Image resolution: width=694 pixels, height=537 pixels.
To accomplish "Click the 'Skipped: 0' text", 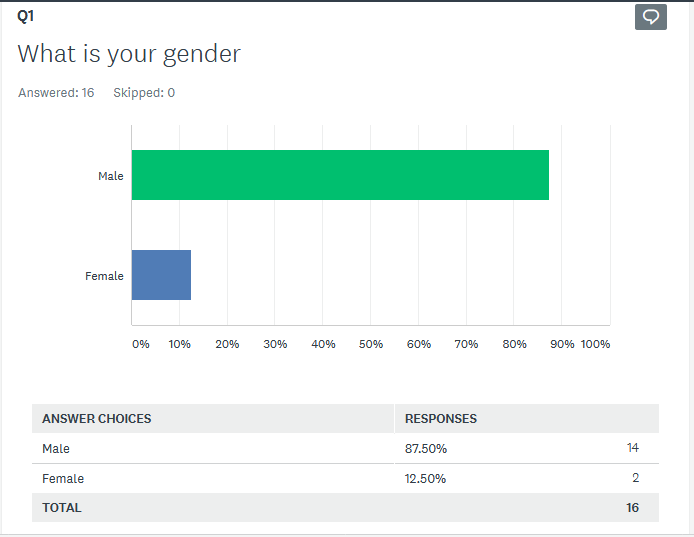I will pos(144,93).
